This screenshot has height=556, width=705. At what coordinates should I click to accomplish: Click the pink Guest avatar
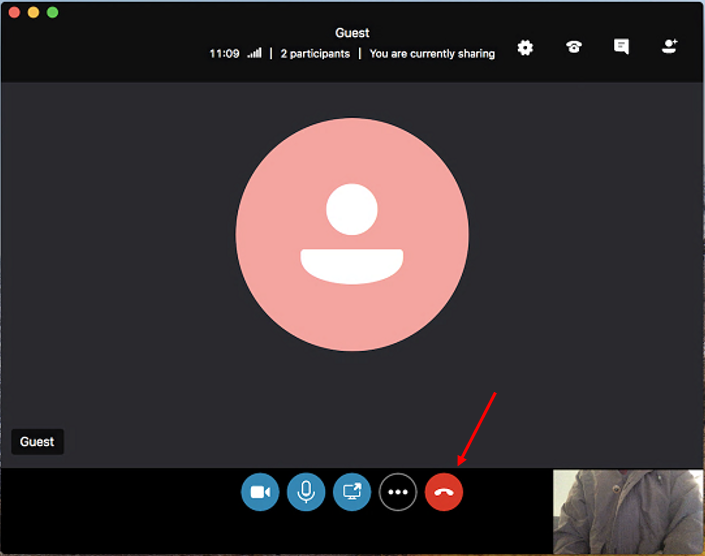pyautogui.click(x=352, y=235)
